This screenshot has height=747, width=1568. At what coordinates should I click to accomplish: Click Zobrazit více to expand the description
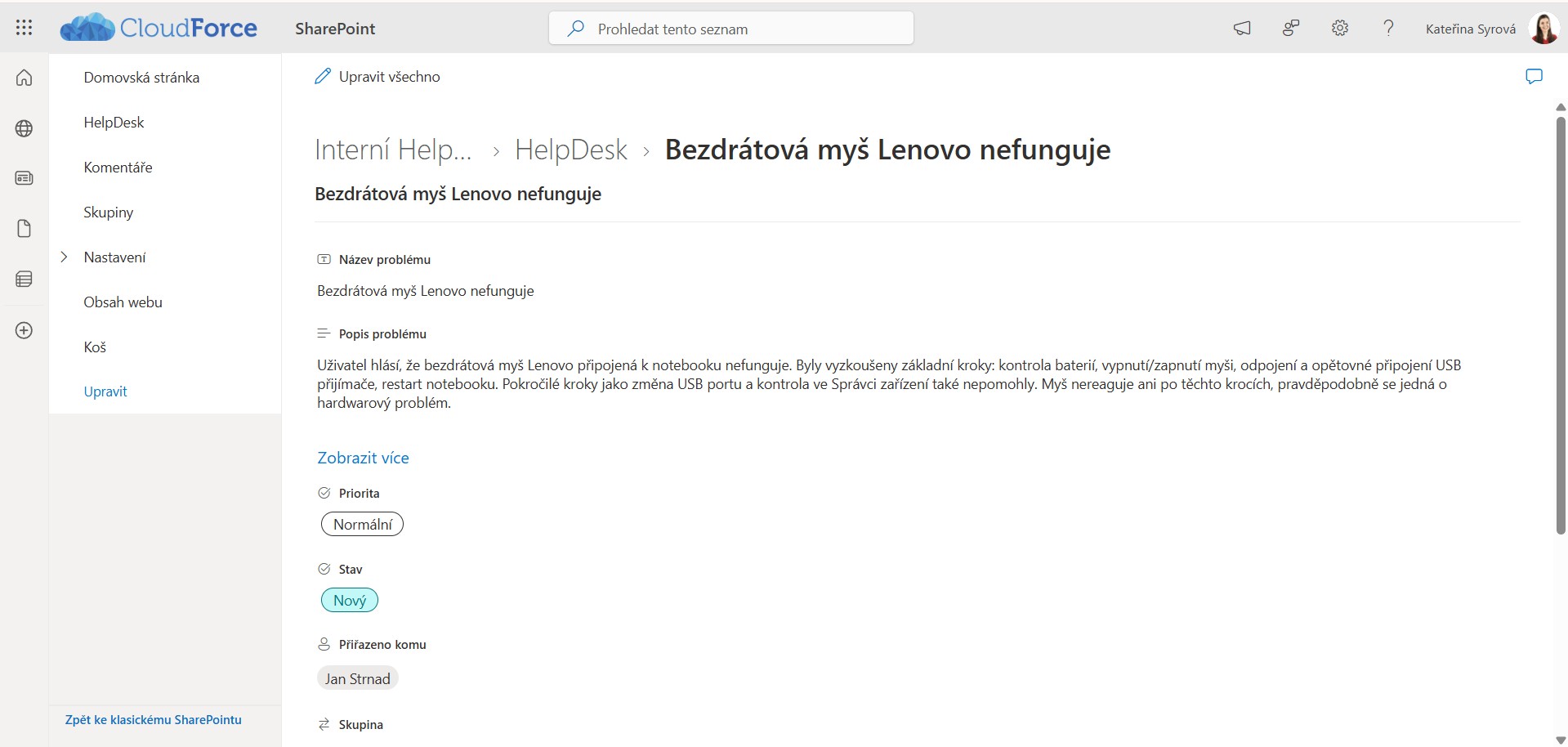(x=362, y=458)
